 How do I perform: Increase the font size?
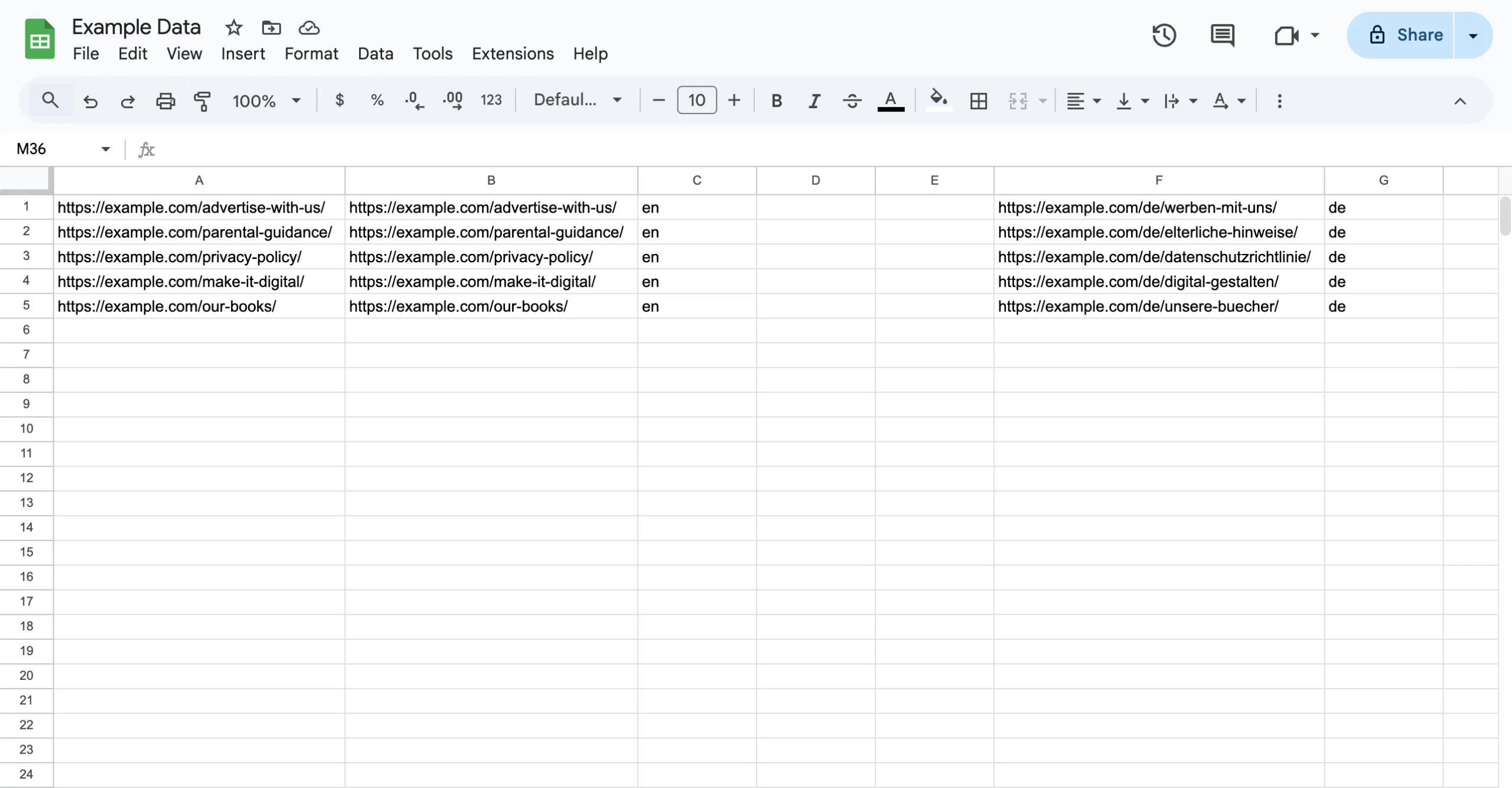(734, 100)
